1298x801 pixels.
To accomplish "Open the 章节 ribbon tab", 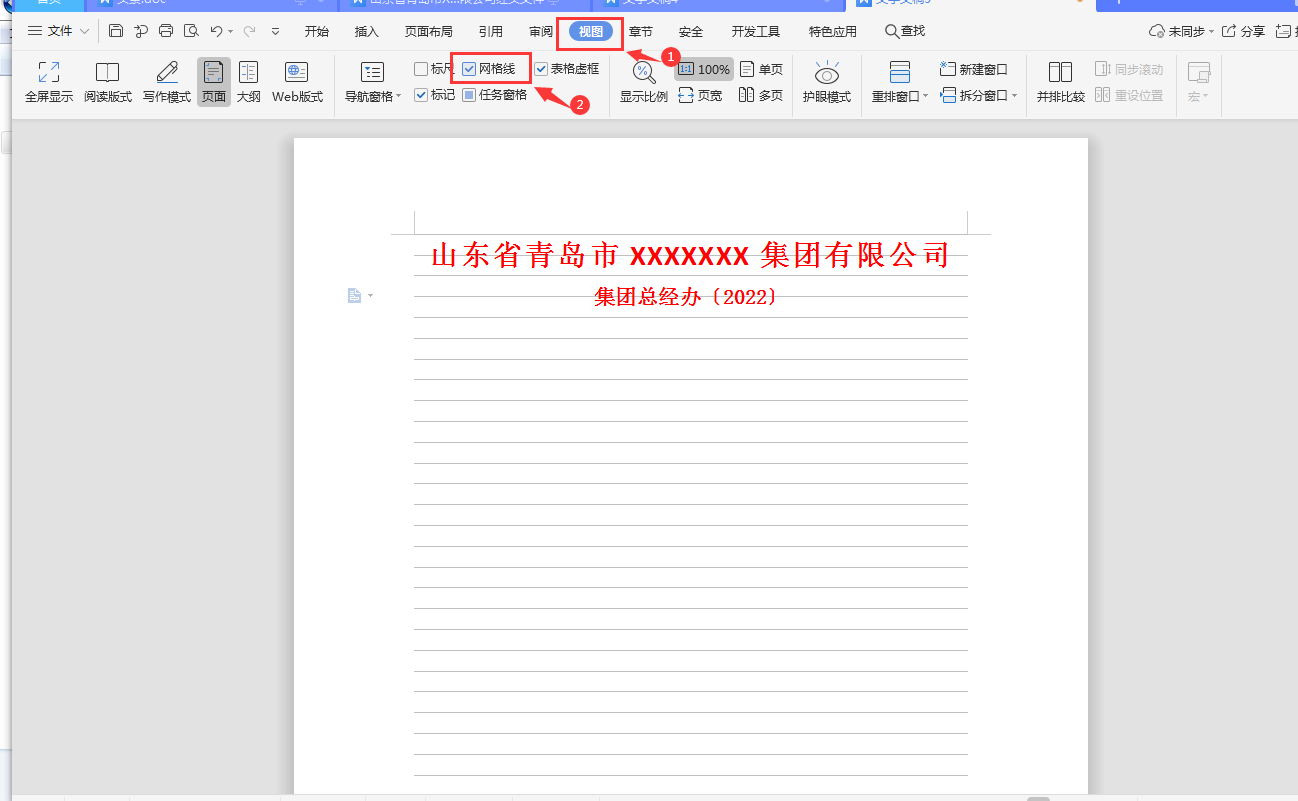I will point(640,32).
